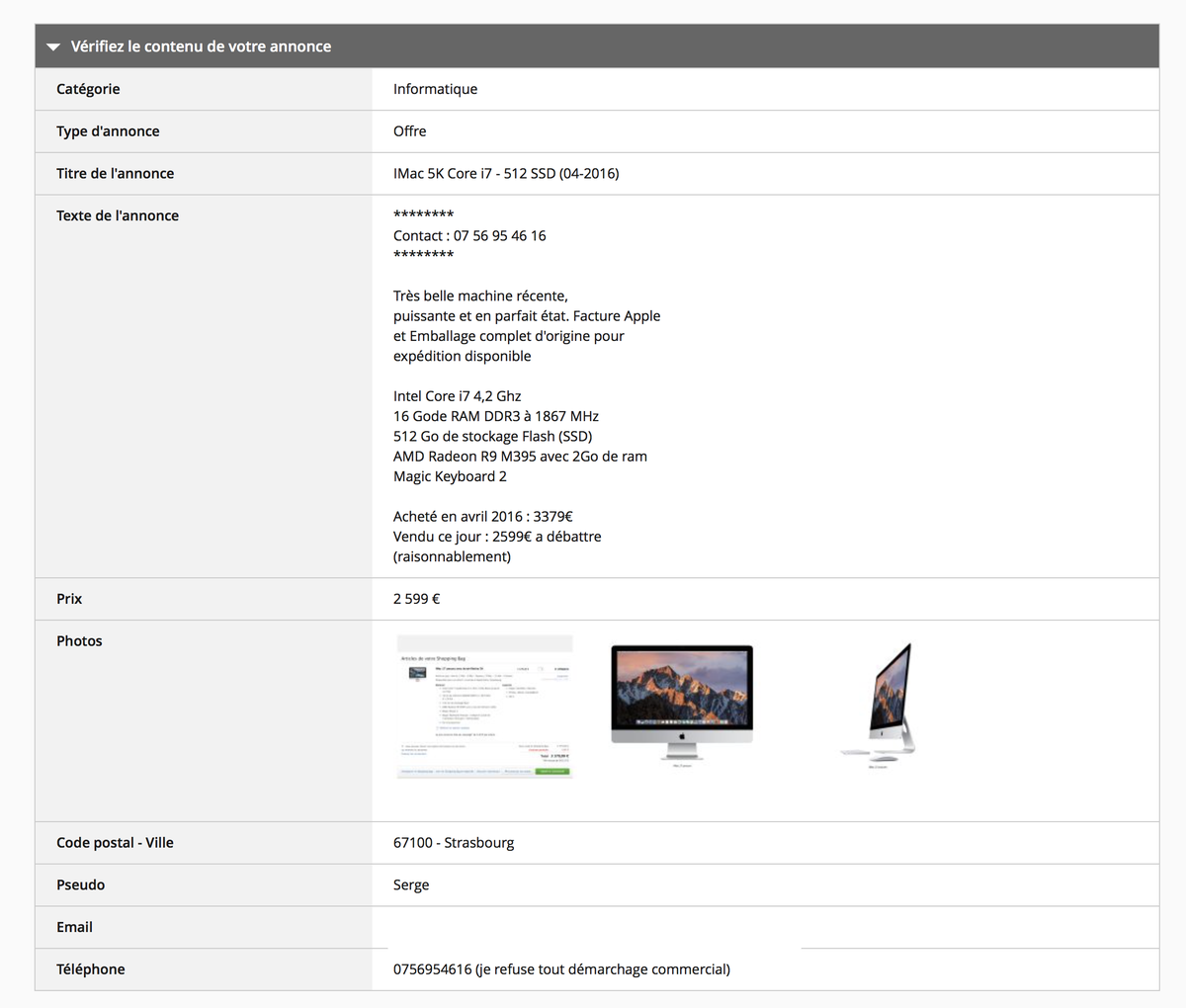Click the "Titre de l'annonce" label
The height and width of the screenshot is (1008, 1186).
115,173
